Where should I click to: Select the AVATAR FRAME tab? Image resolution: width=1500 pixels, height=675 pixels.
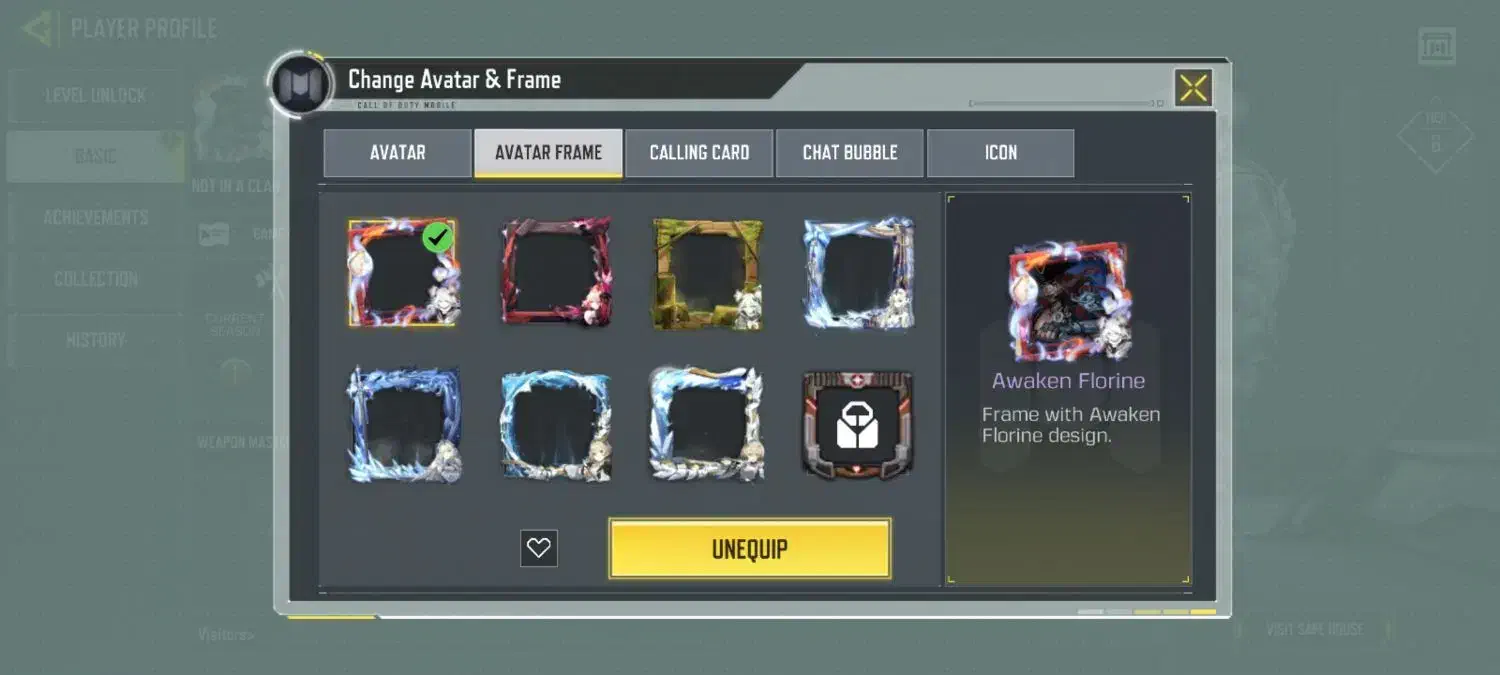[x=548, y=153]
